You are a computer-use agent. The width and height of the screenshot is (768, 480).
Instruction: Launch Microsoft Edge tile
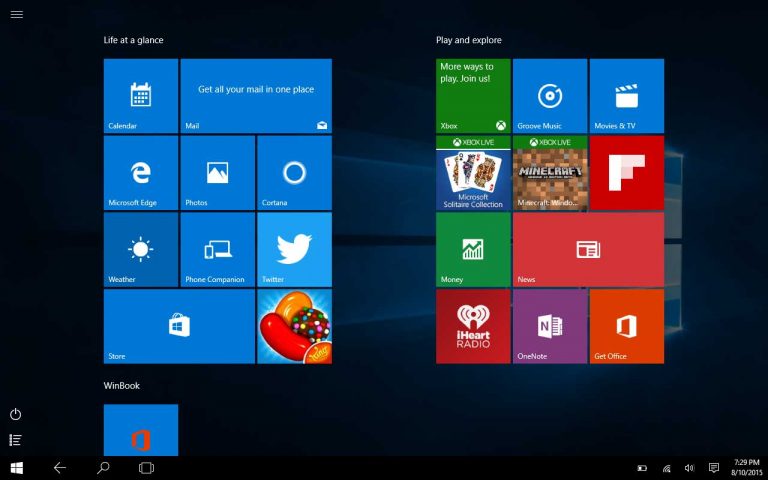[141, 173]
